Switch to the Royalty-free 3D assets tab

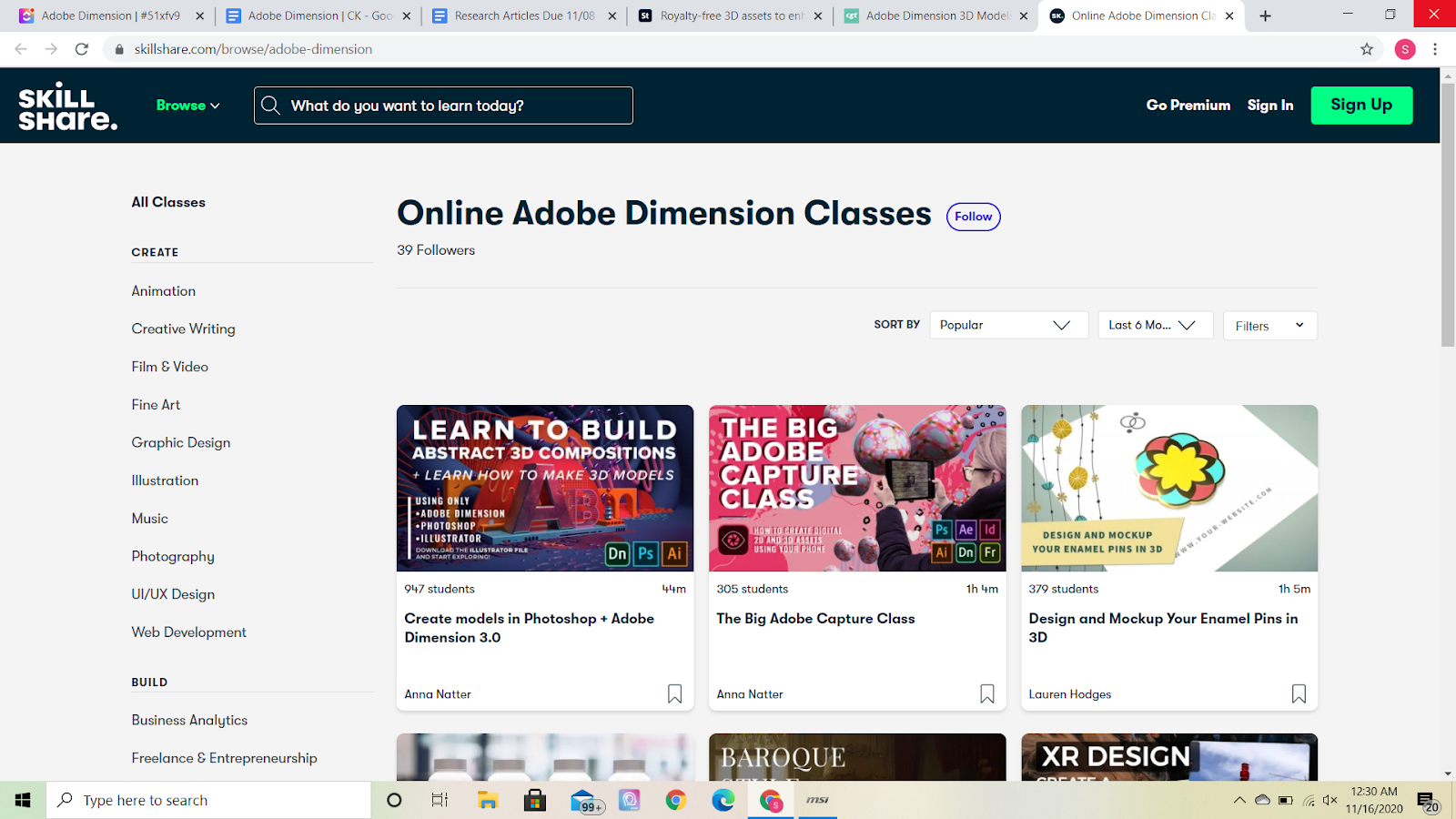(x=729, y=15)
